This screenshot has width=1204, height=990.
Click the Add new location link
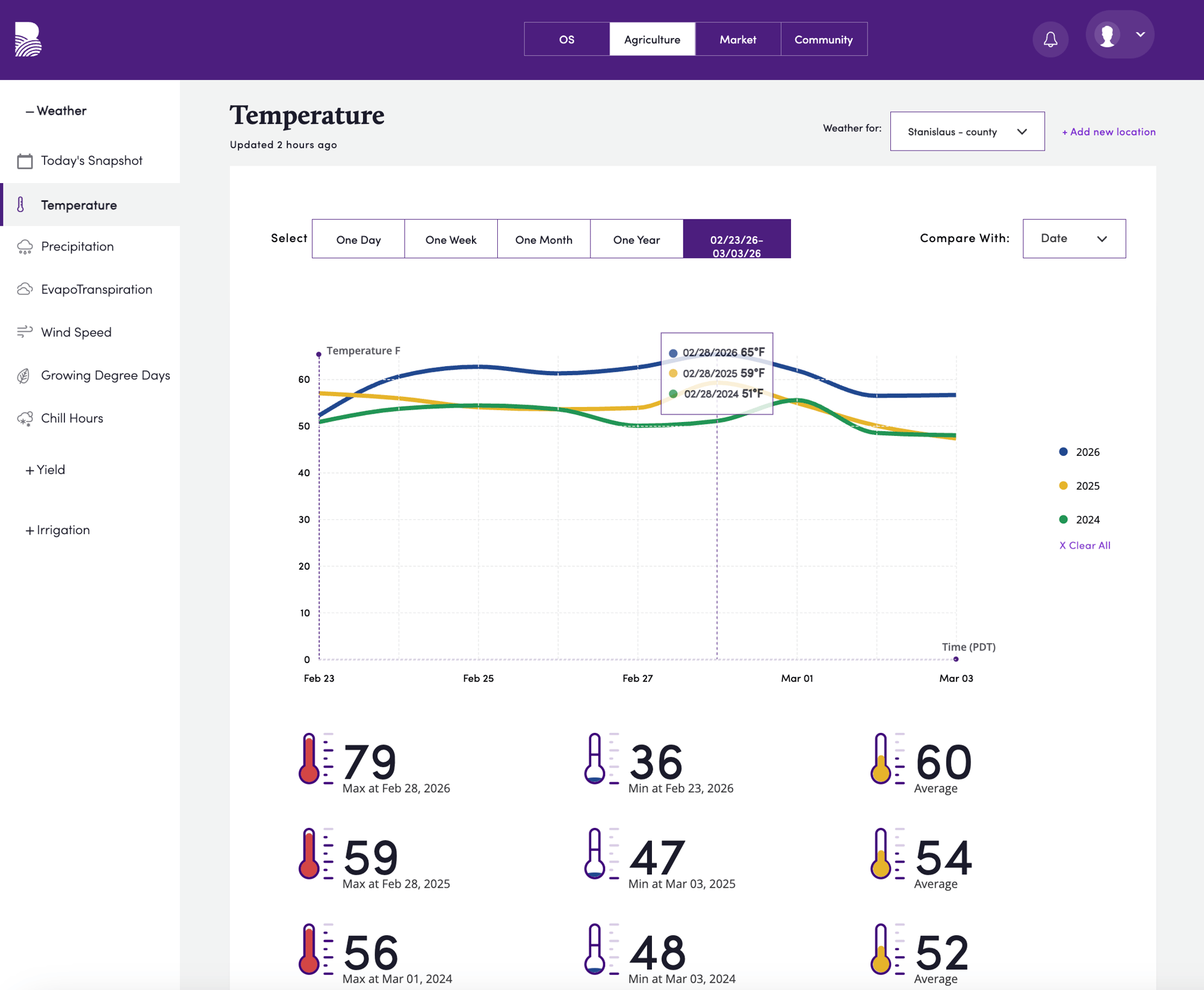coord(1108,132)
